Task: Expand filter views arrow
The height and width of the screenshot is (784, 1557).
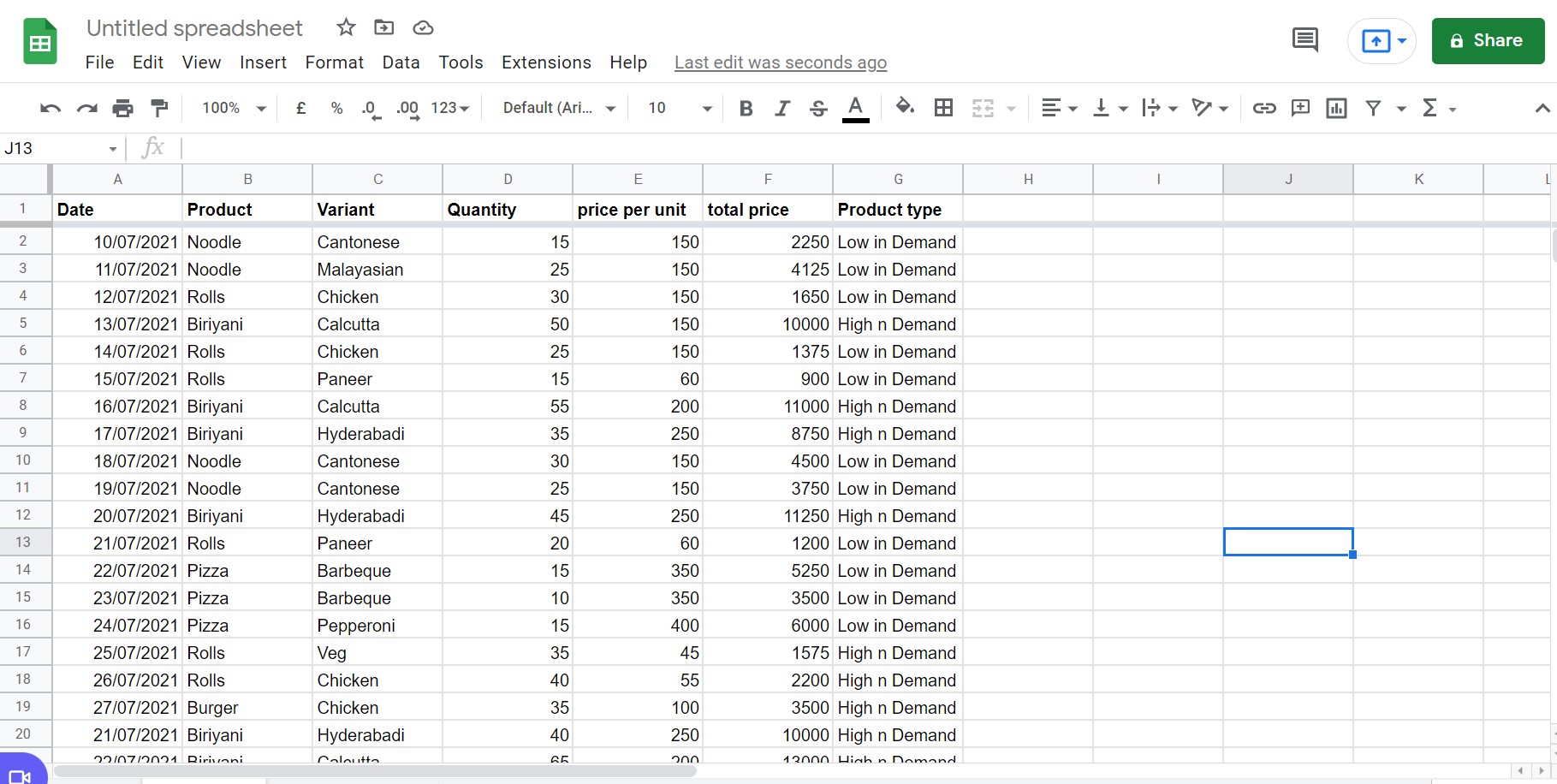Action: tap(1401, 109)
